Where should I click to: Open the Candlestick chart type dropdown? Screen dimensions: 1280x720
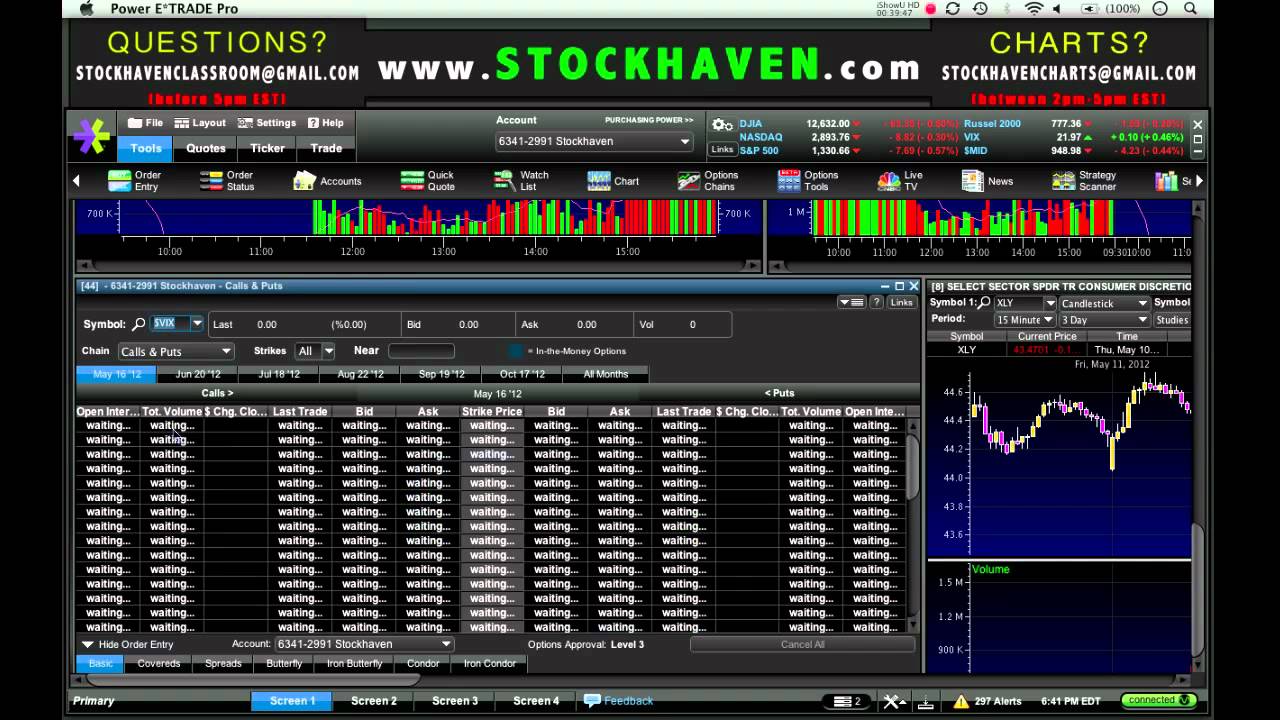[1104, 303]
